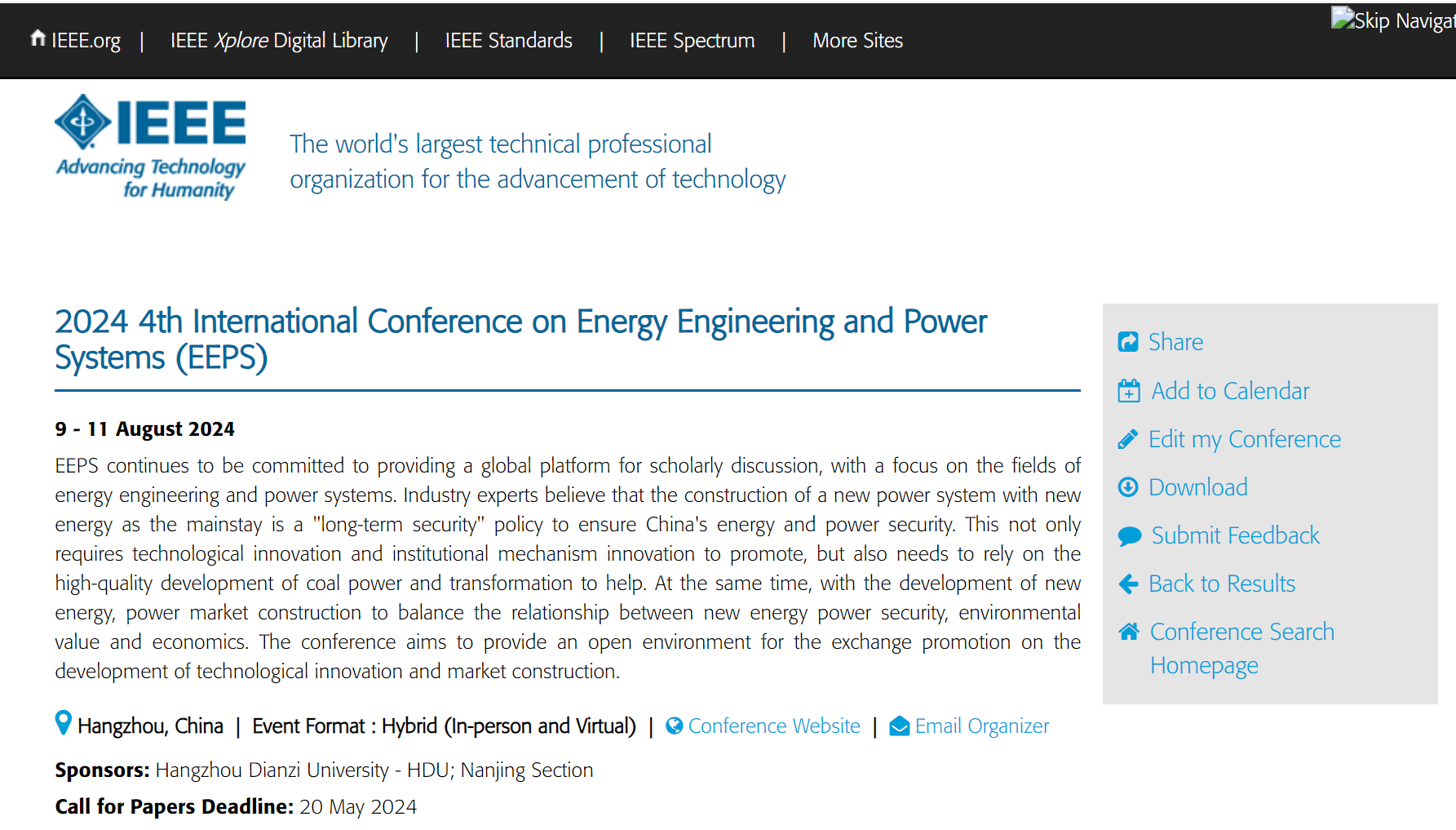Click Email Organizer link
The height and width of the screenshot is (830, 1456).
pyautogui.click(x=982, y=726)
